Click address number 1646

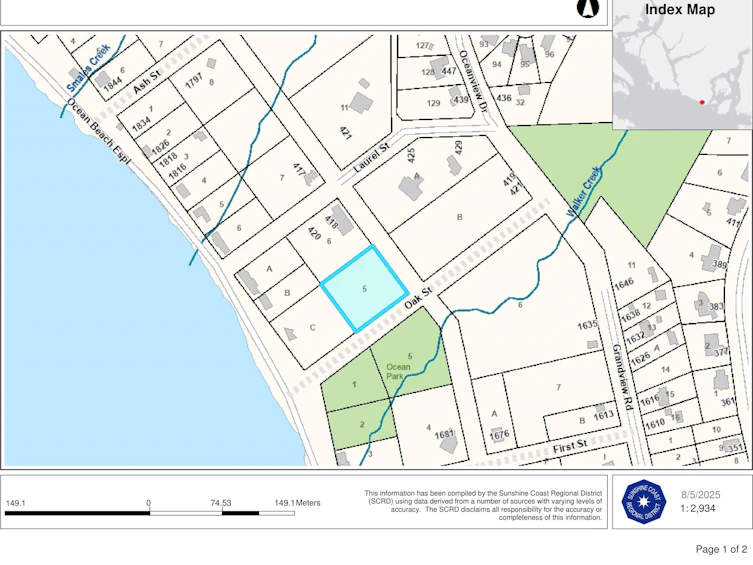click(x=624, y=284)
